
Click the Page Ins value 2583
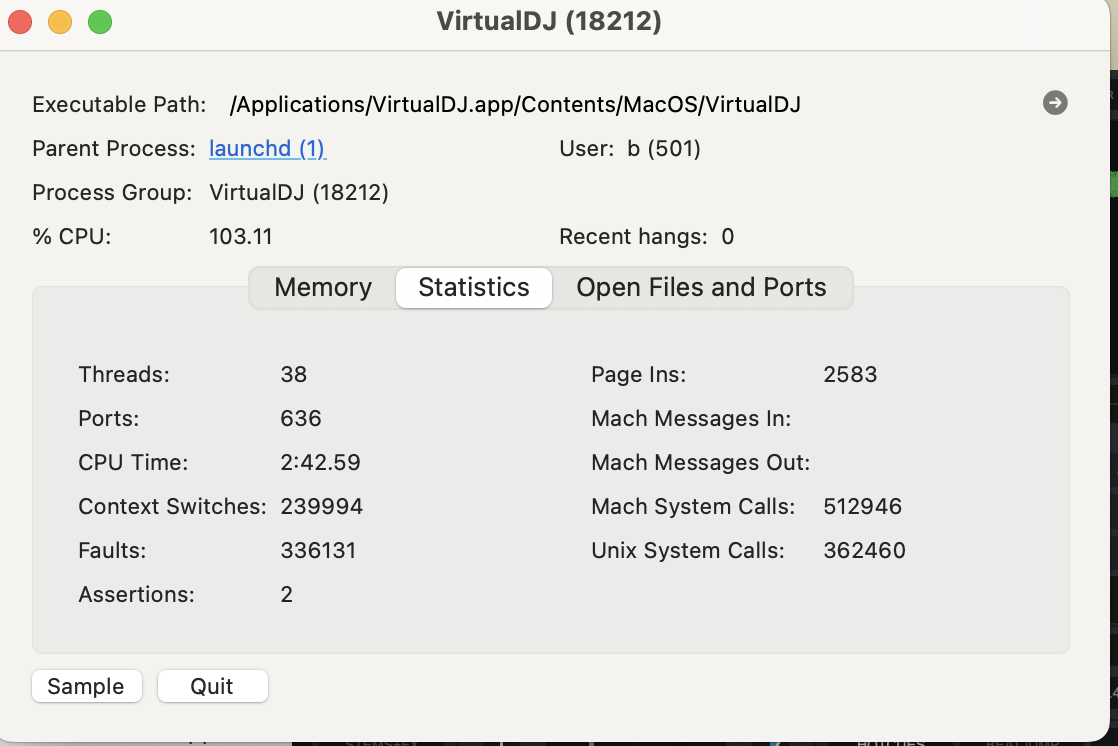pos(850,375)
